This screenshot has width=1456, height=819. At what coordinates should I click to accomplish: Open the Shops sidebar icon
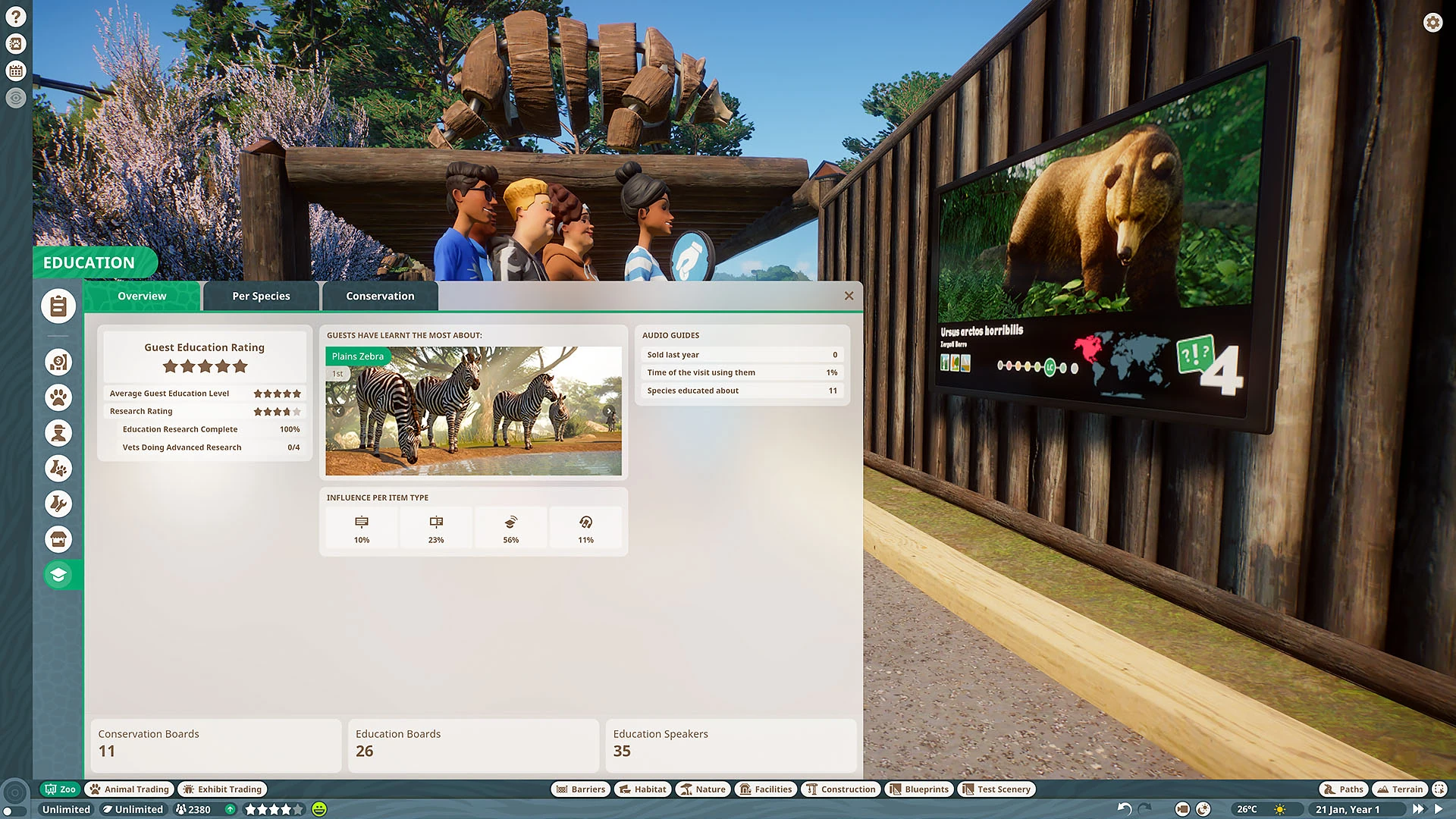[x=58, y=539]
